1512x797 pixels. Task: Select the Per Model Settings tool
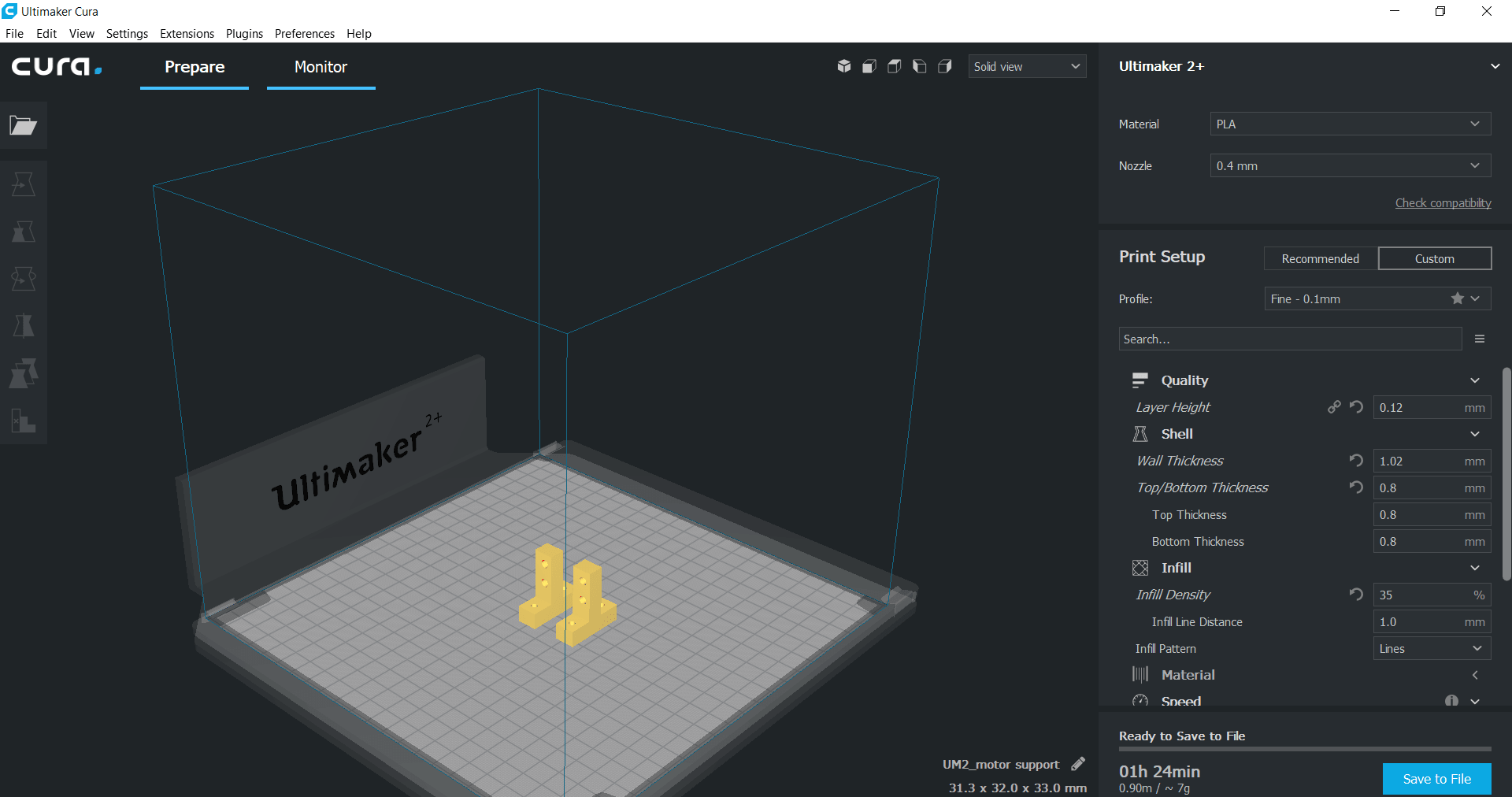tap(23, 373)
